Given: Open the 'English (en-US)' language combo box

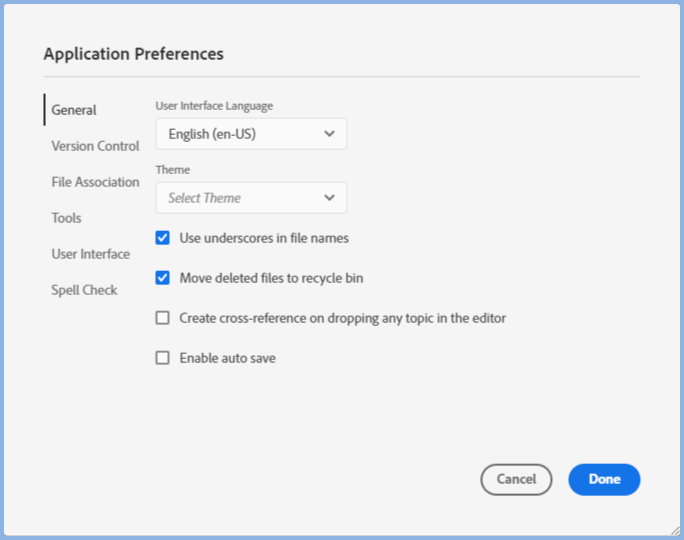Looking at the screenshot, I should click(250, 134).
